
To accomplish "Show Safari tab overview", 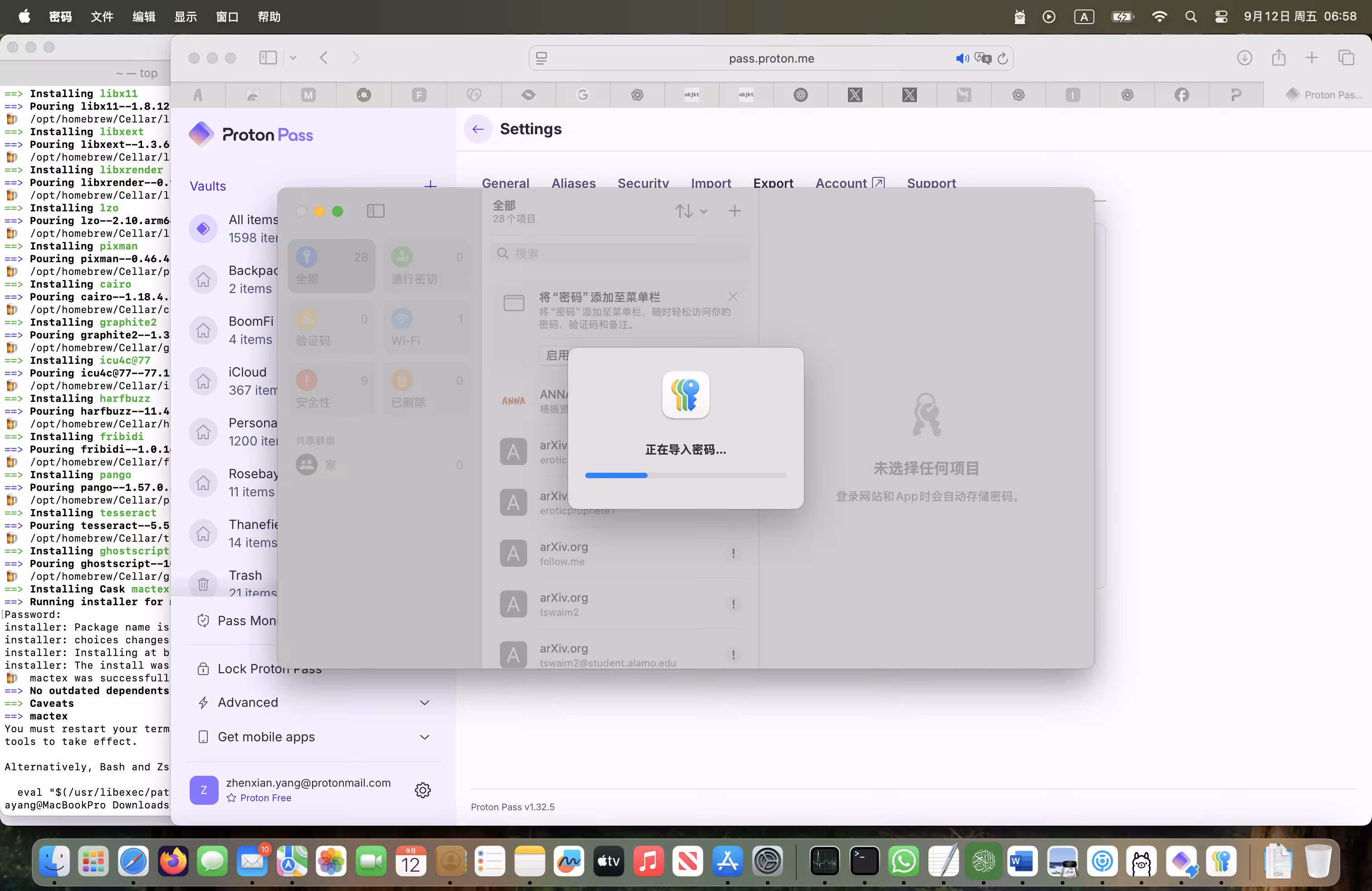I will pyautogui.click(x=1346, y=58).
